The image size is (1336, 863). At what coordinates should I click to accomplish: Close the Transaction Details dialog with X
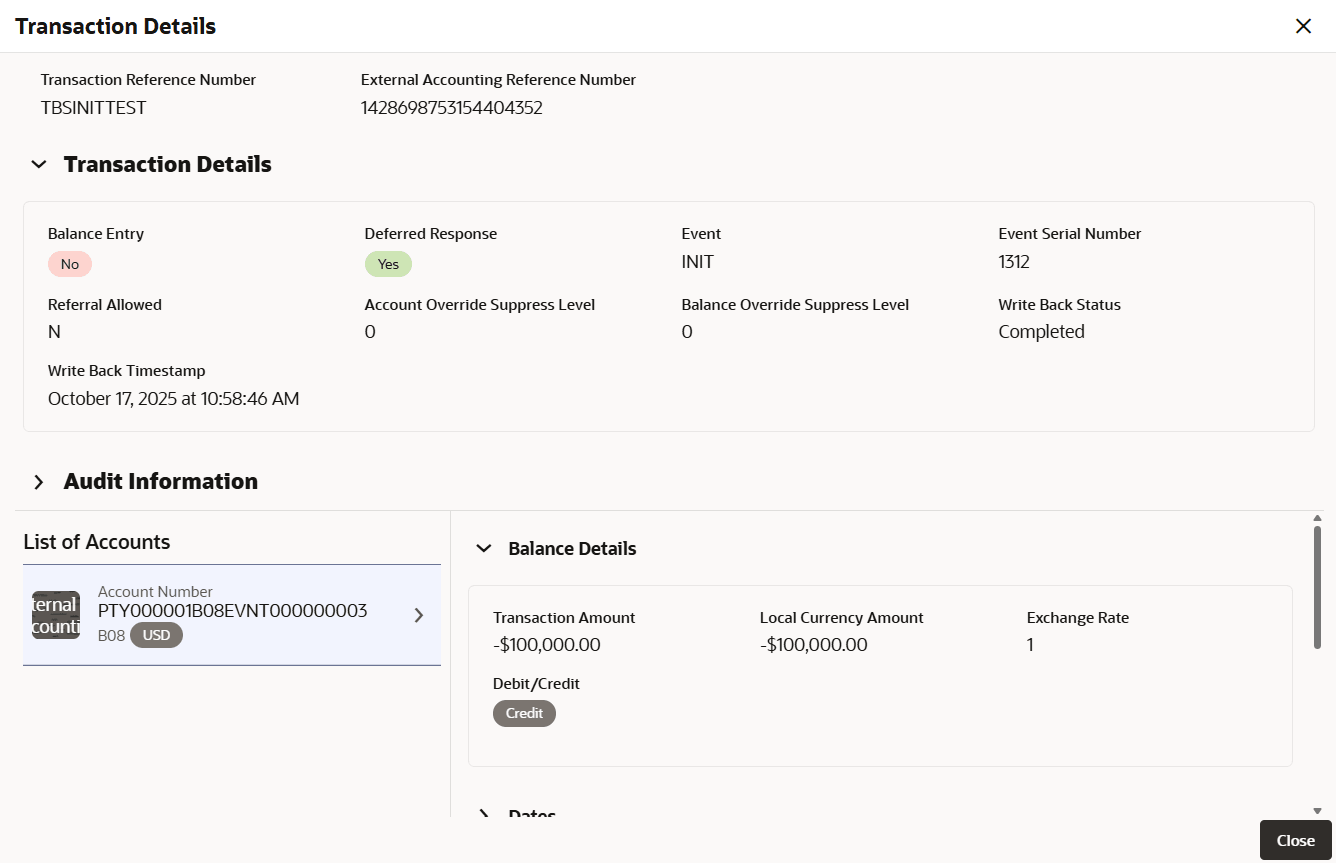point(1303,27)
